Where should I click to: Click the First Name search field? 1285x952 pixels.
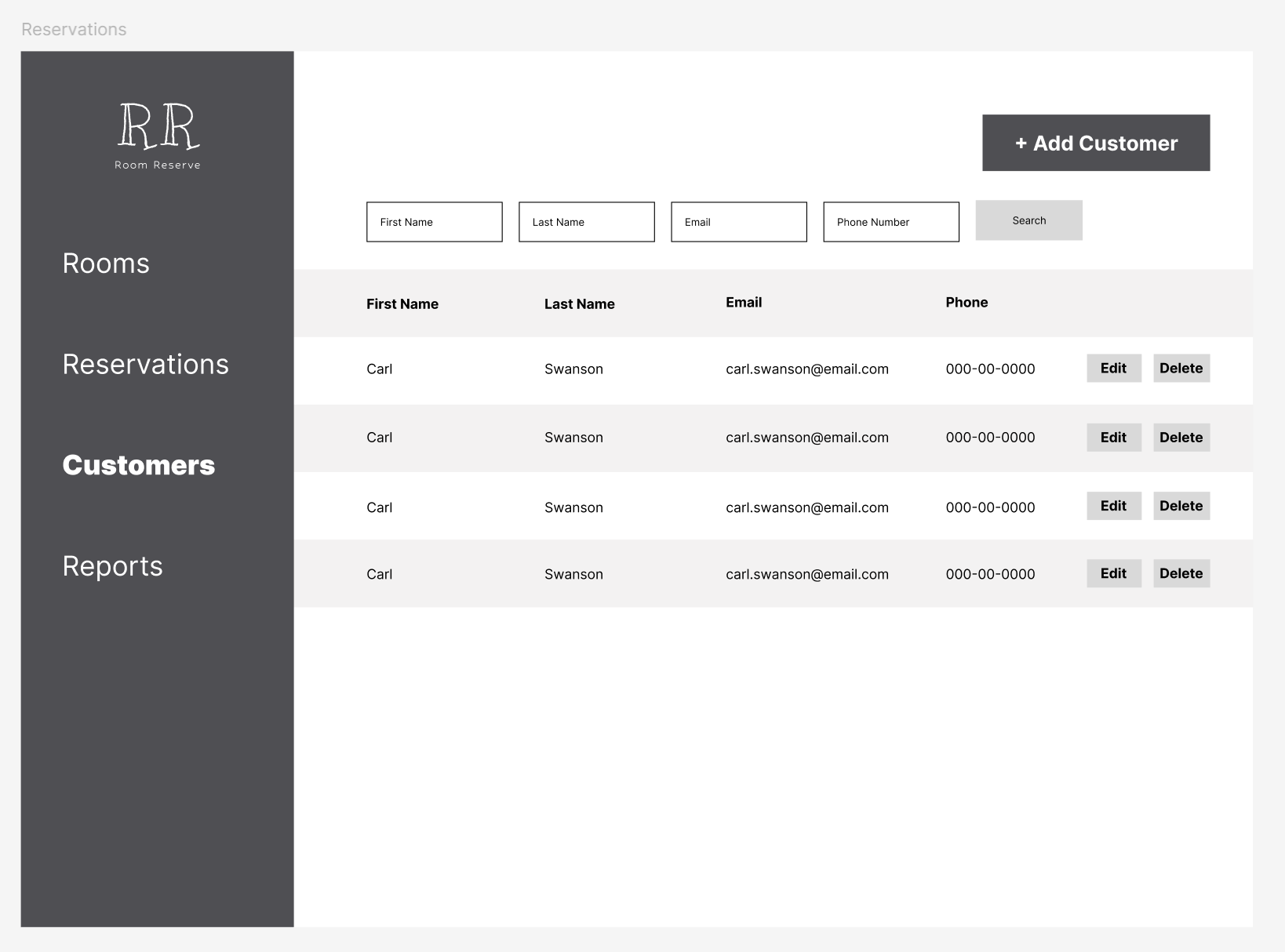coord(434,222)
